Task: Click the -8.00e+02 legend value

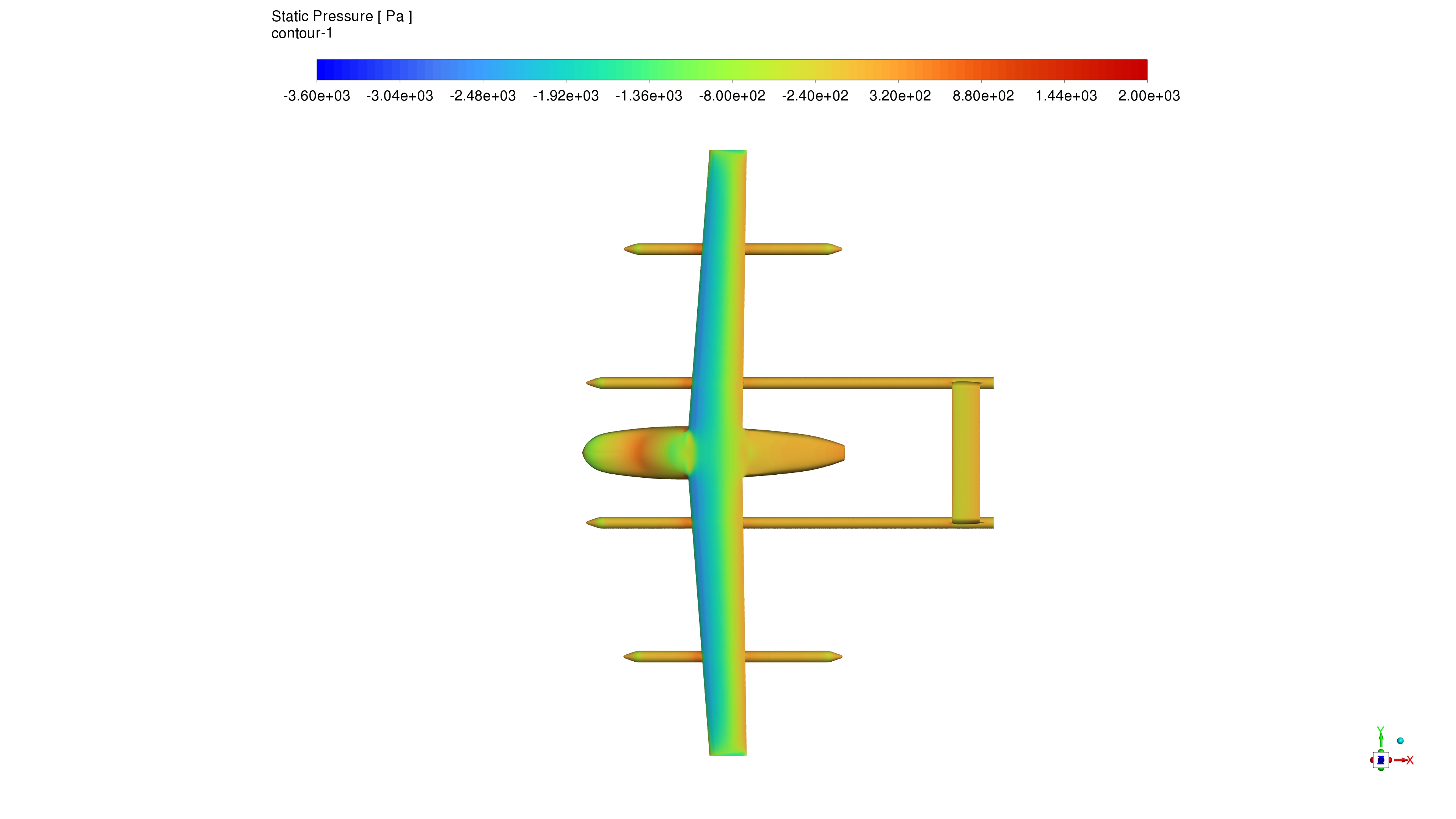Action: [732, 96]
